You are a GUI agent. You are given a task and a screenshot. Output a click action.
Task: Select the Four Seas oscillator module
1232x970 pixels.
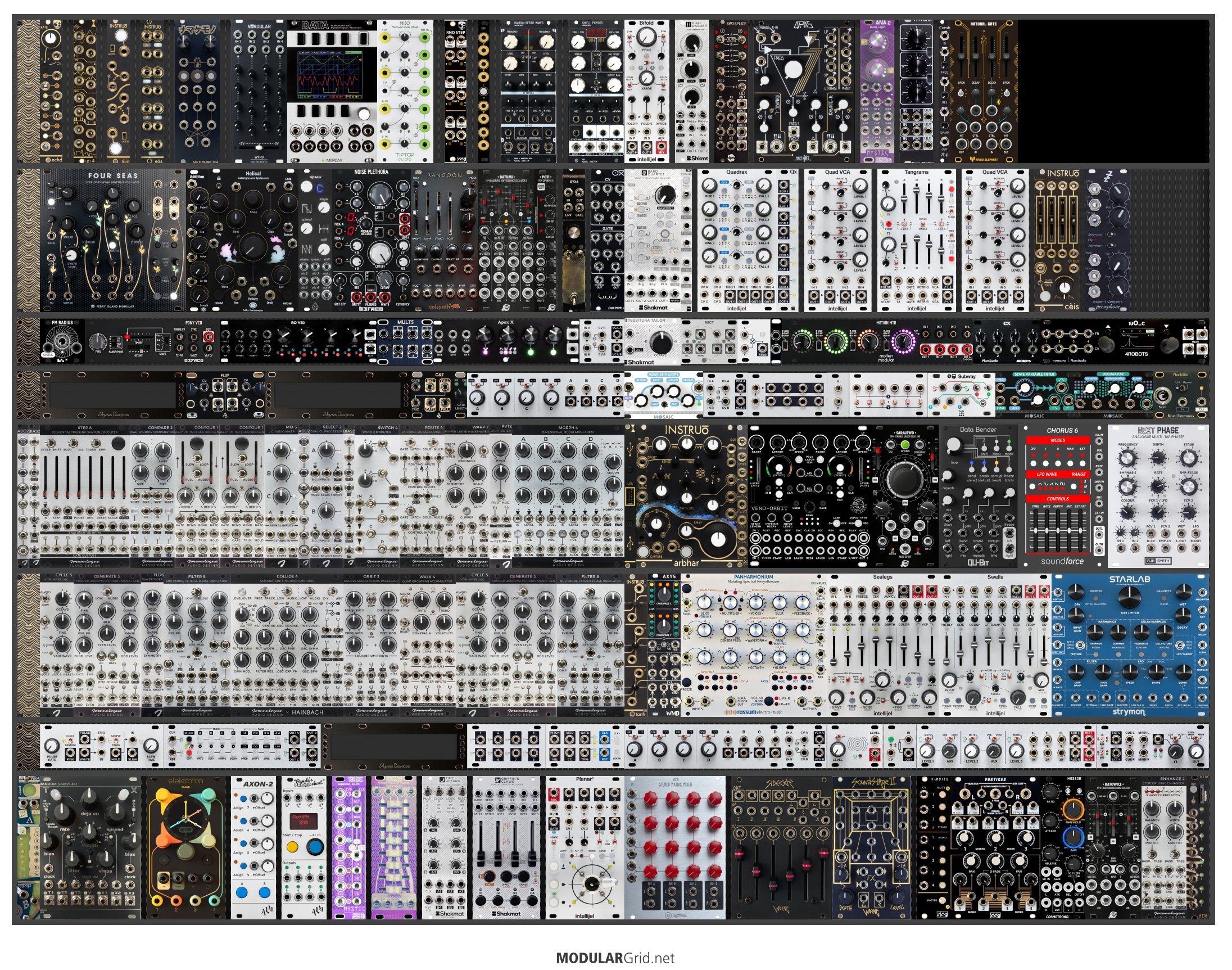113,240
